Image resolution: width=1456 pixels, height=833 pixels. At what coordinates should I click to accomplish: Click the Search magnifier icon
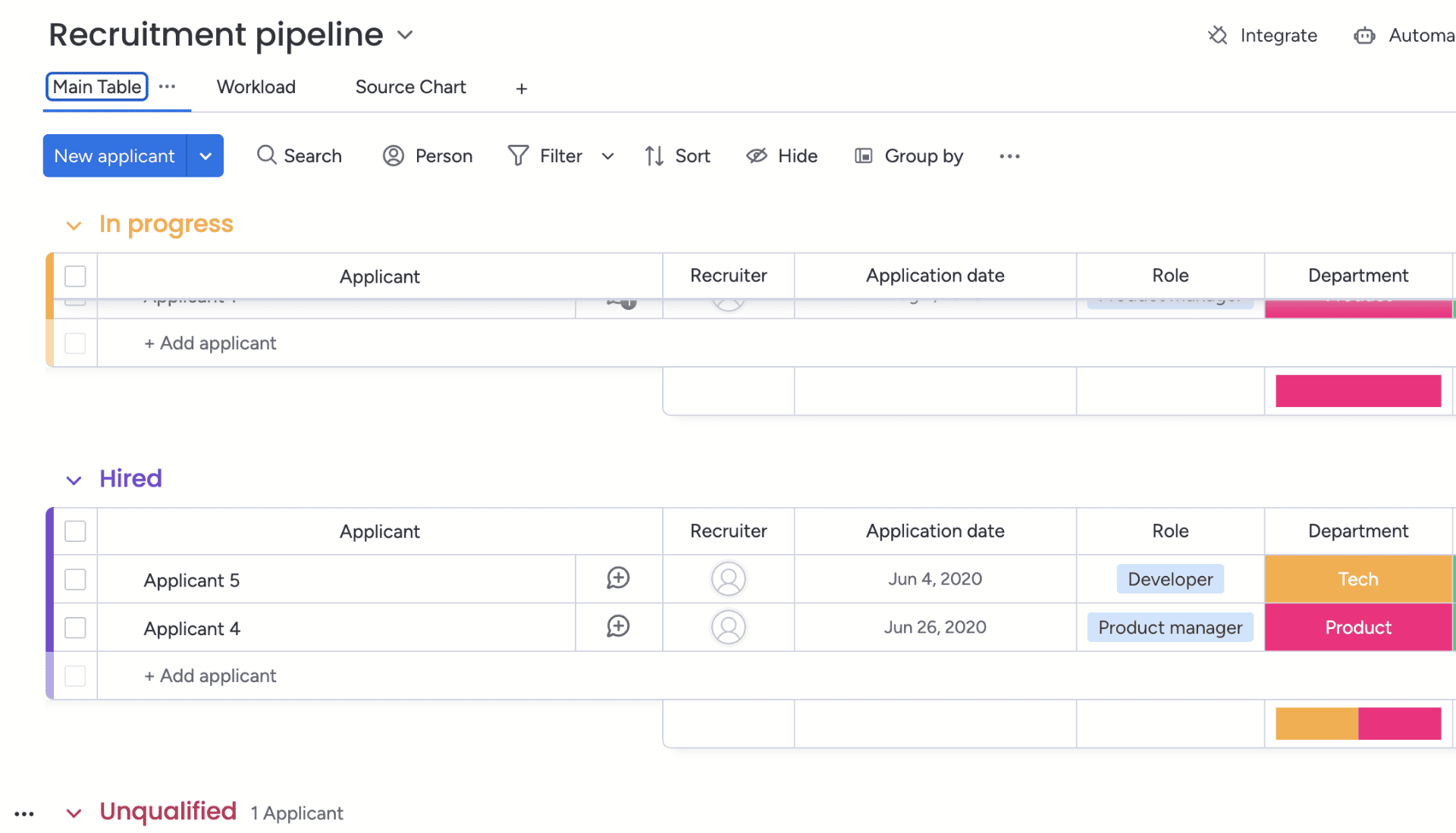pos(266,155)
